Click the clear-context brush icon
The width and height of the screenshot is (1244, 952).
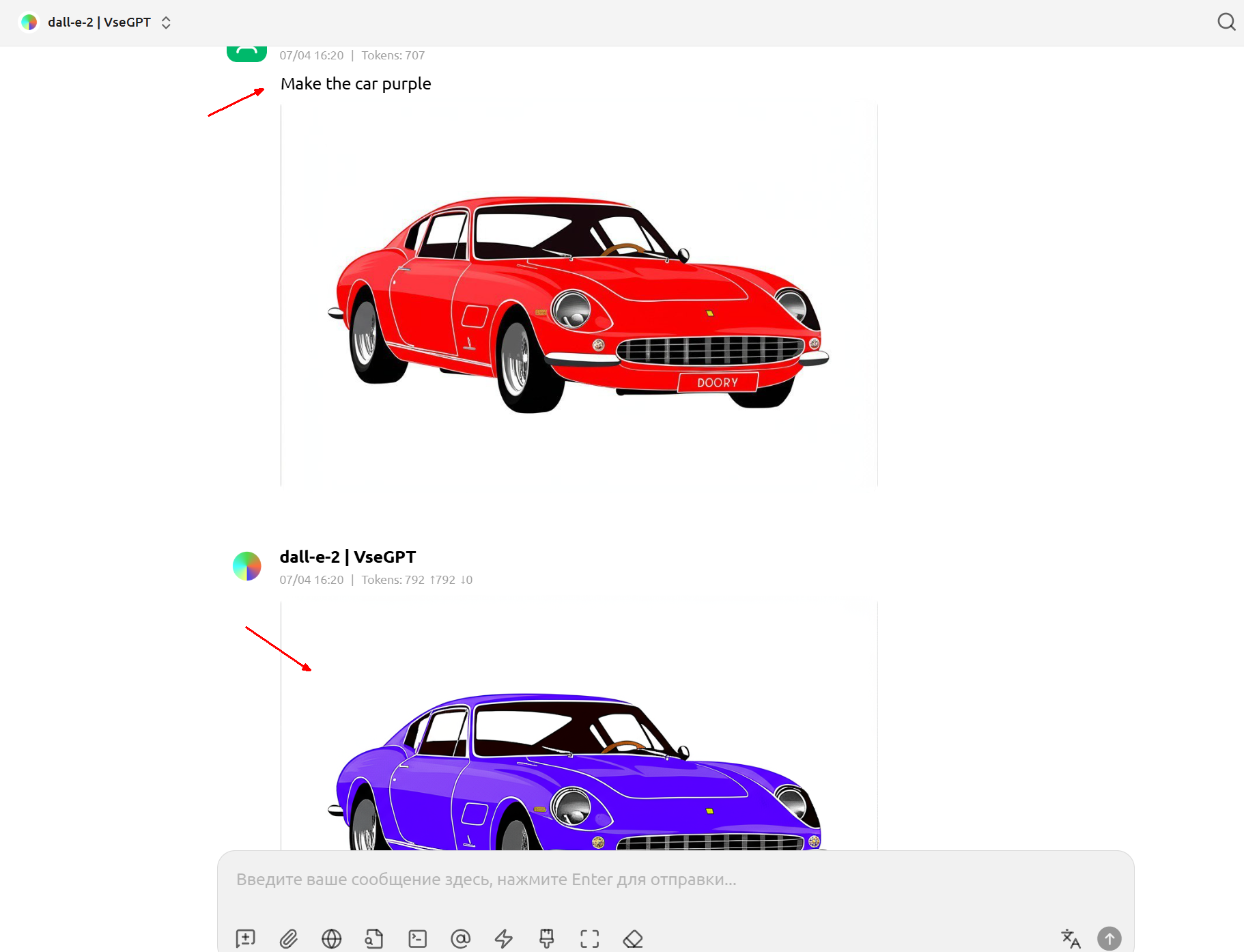[547, 938]
